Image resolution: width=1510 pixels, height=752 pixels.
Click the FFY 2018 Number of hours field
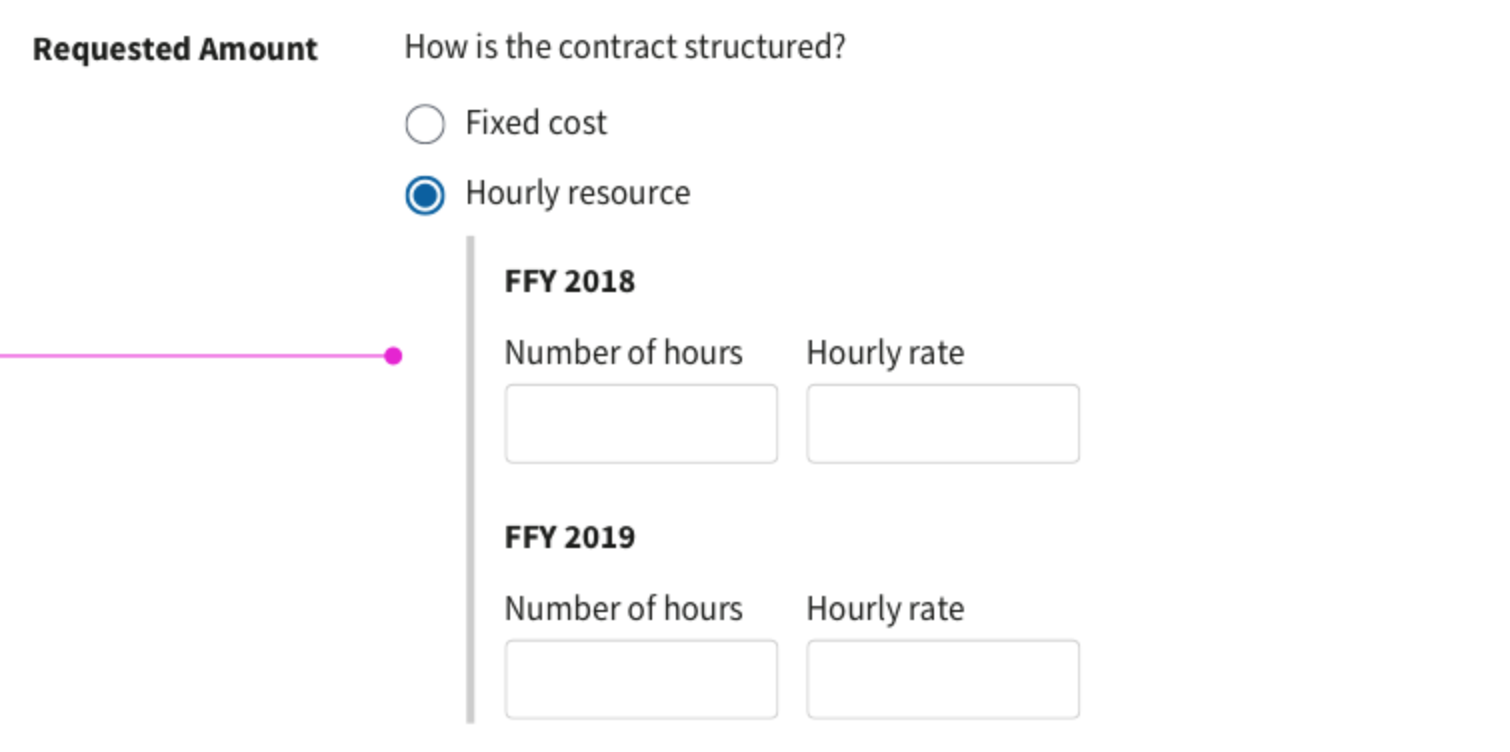640,423
